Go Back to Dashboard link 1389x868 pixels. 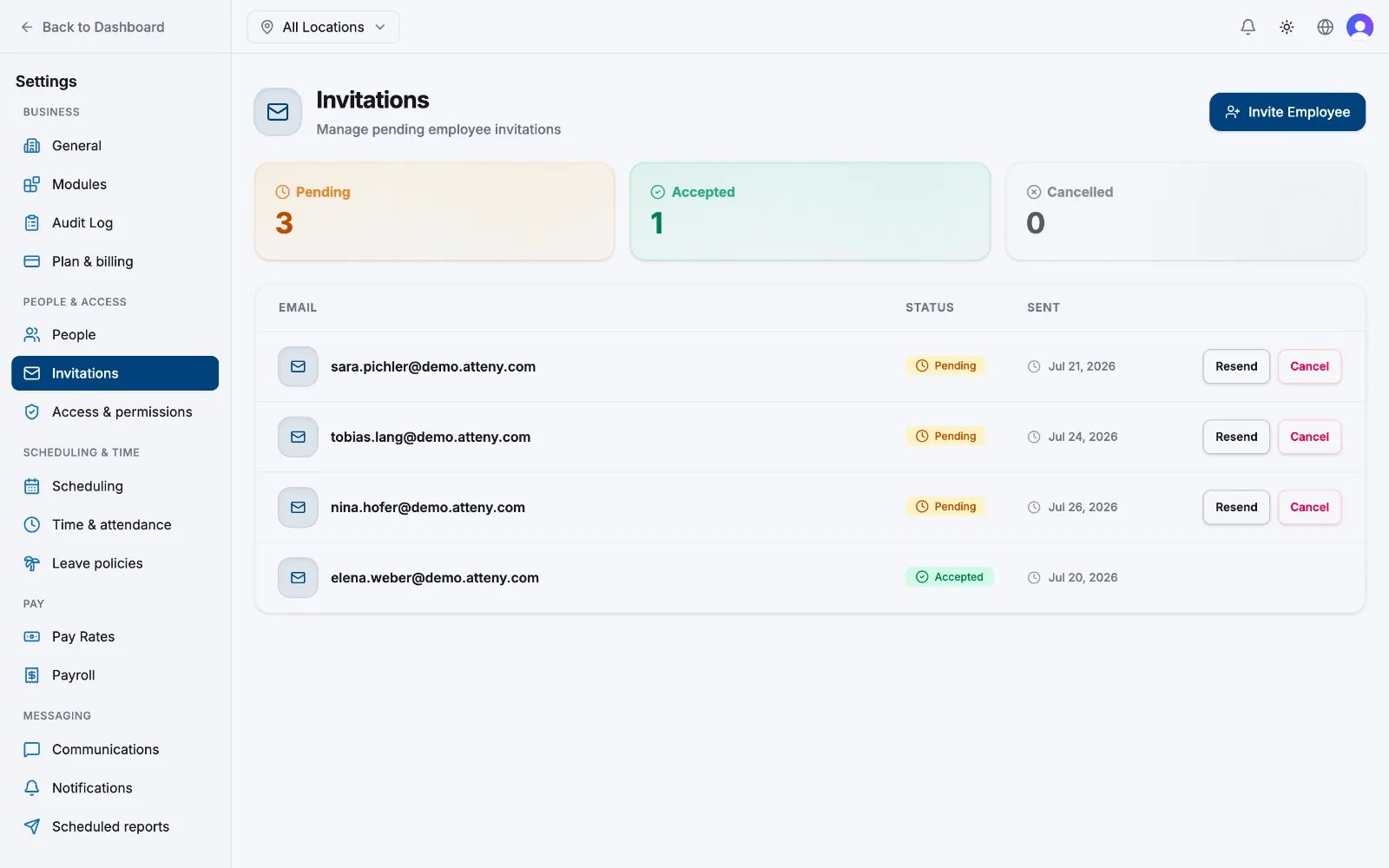click(92, 27)
